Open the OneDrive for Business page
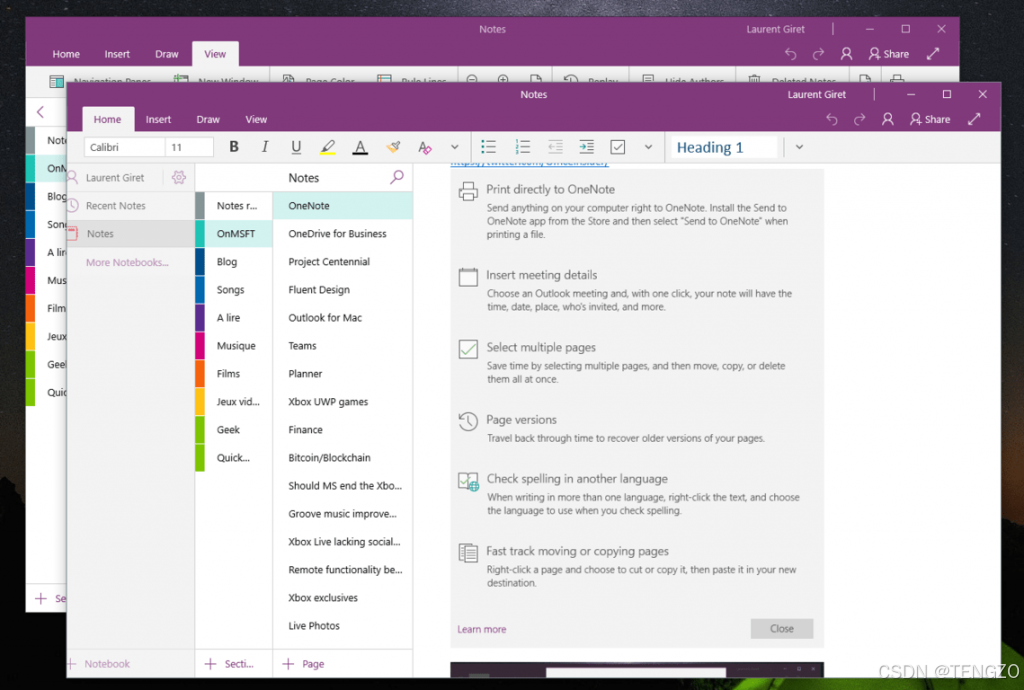 (x=343, y=234)
